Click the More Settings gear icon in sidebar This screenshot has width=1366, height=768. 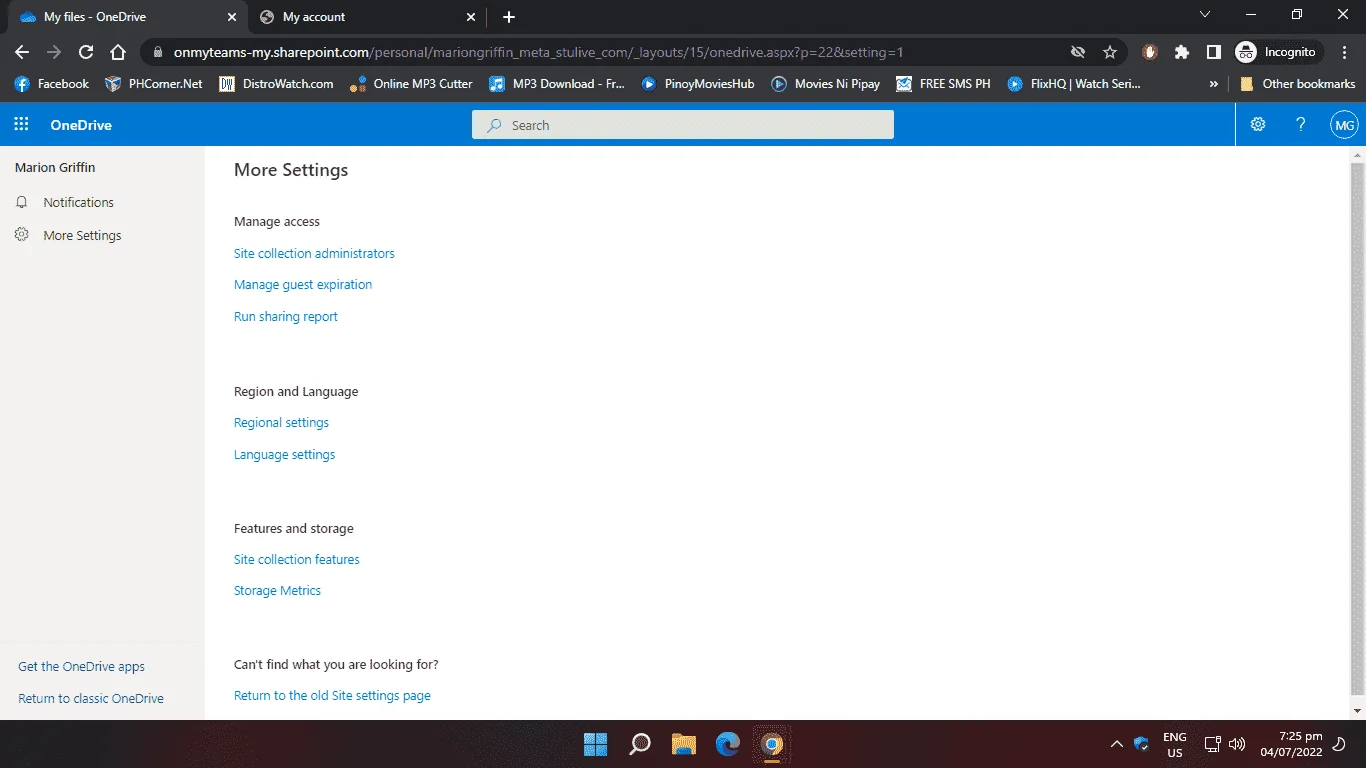[22, 235]
